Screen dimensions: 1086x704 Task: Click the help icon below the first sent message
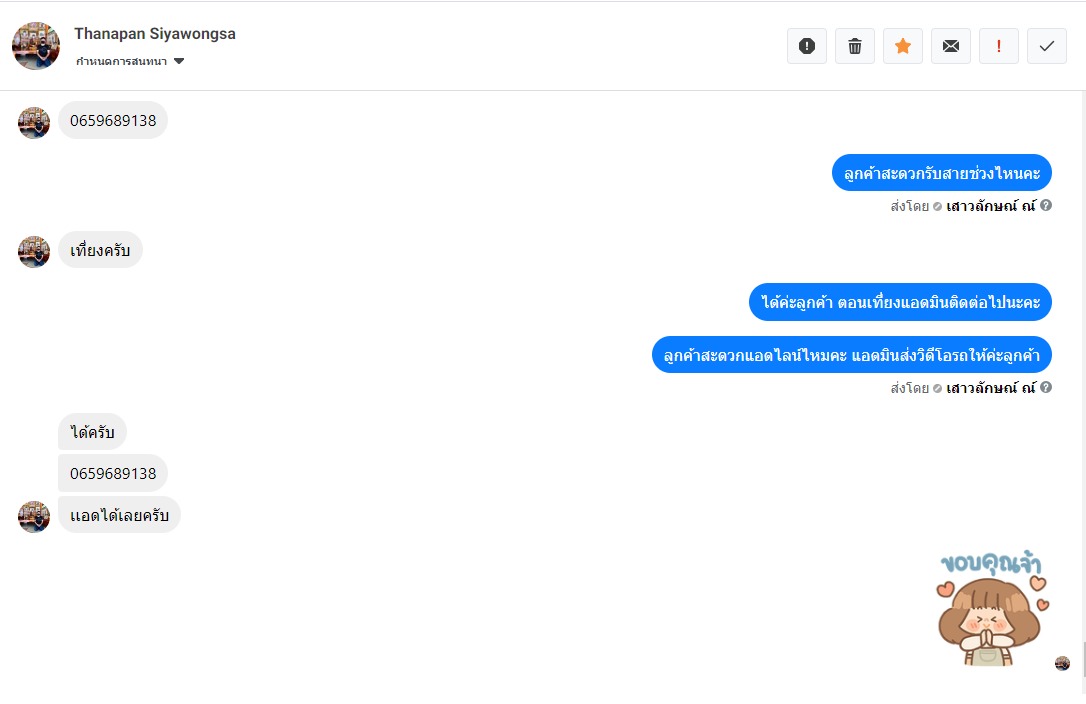1046,205
